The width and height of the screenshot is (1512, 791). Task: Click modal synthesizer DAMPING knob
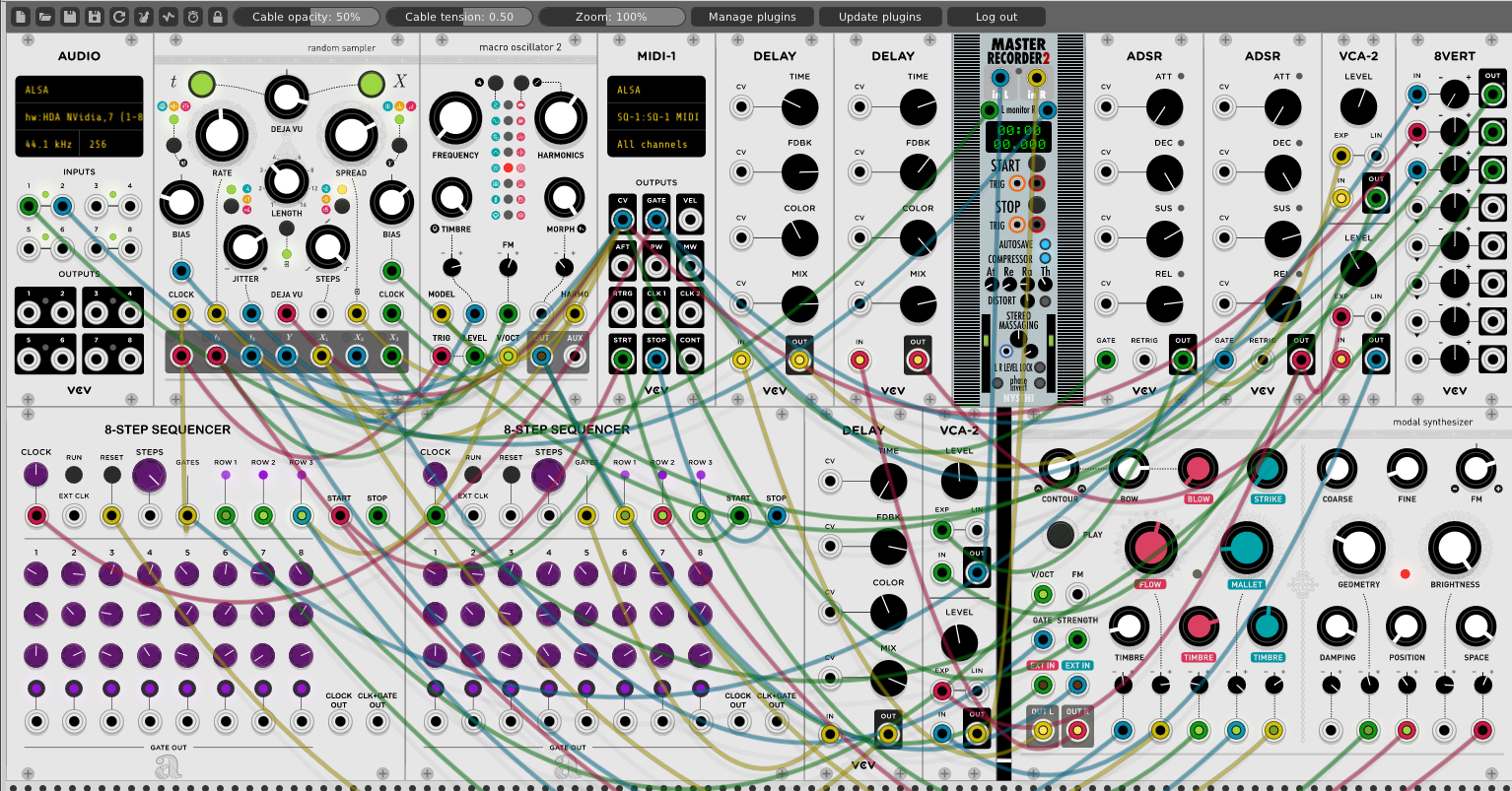(1338, 627)
